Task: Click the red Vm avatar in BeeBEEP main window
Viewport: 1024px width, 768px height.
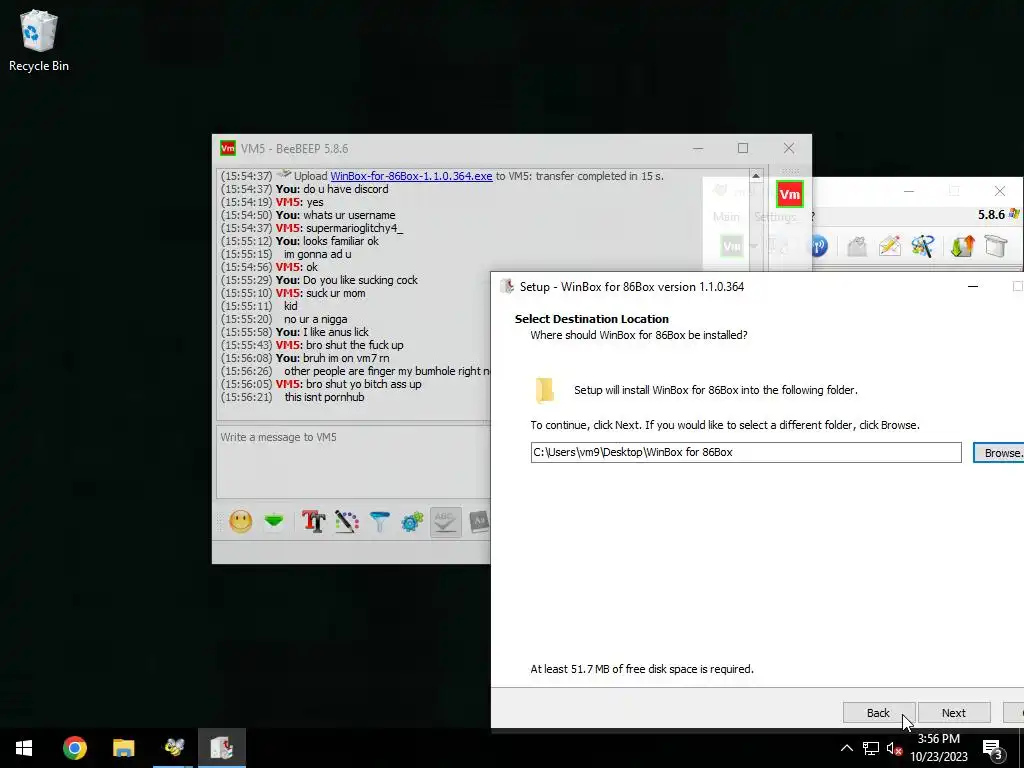Action: click(790, 194)
